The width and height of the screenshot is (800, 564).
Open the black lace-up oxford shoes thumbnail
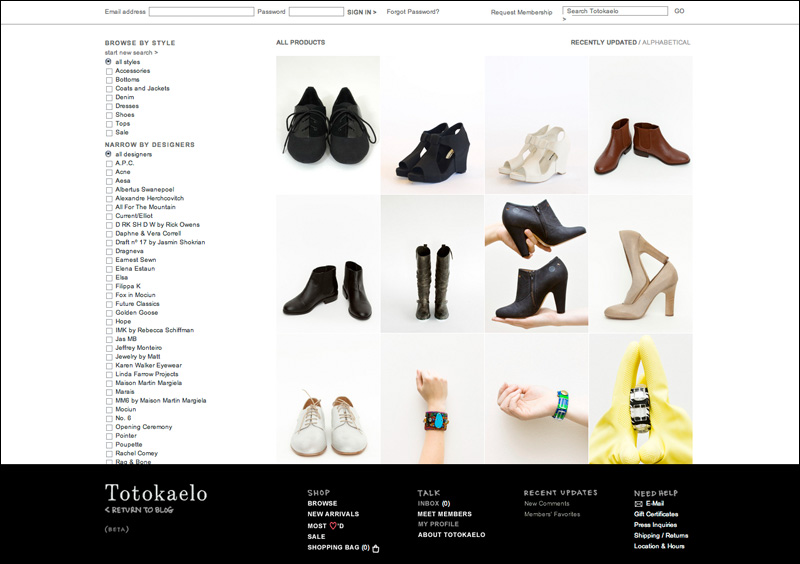click(328, 125)
